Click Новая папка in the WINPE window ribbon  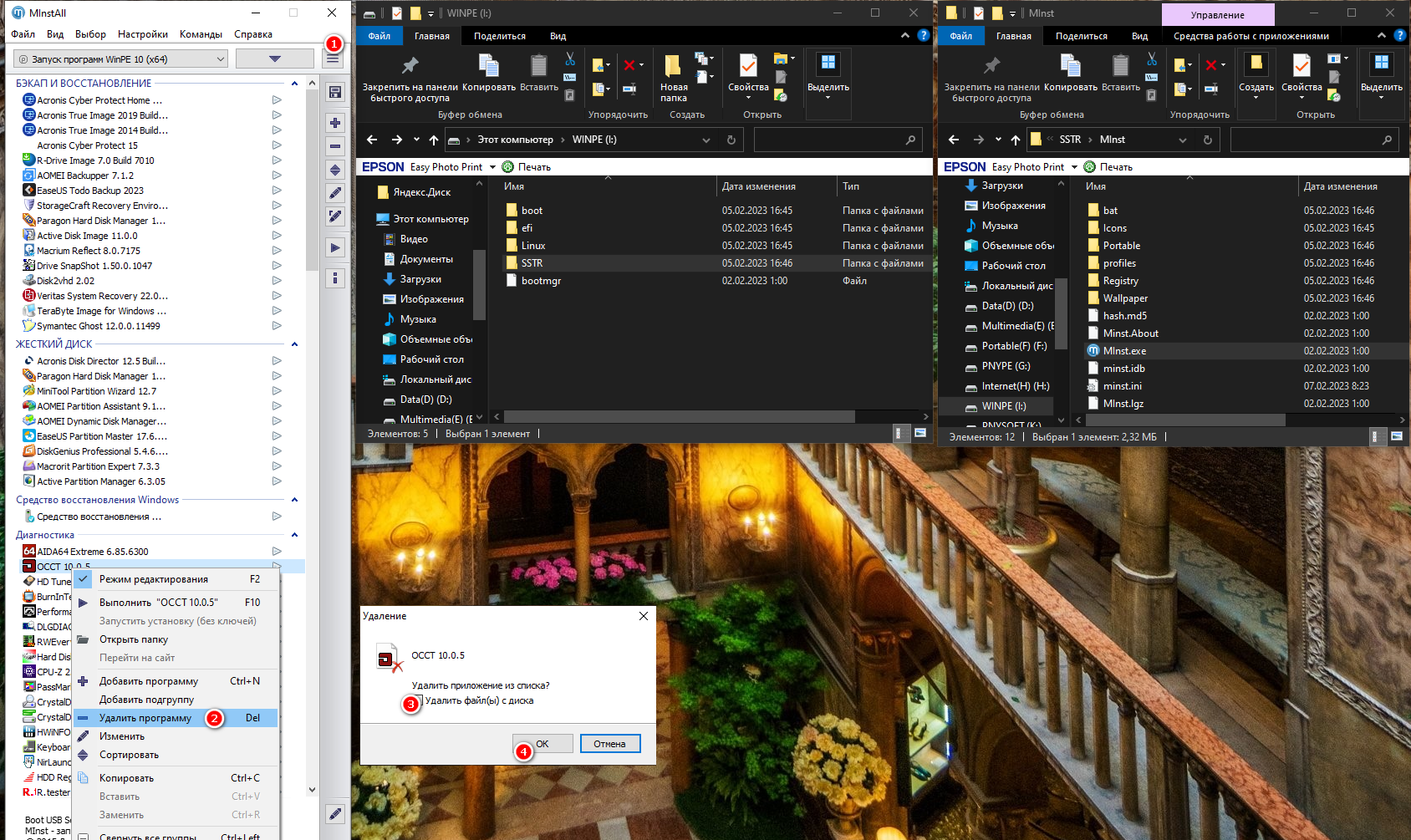[x=674, y=79]
